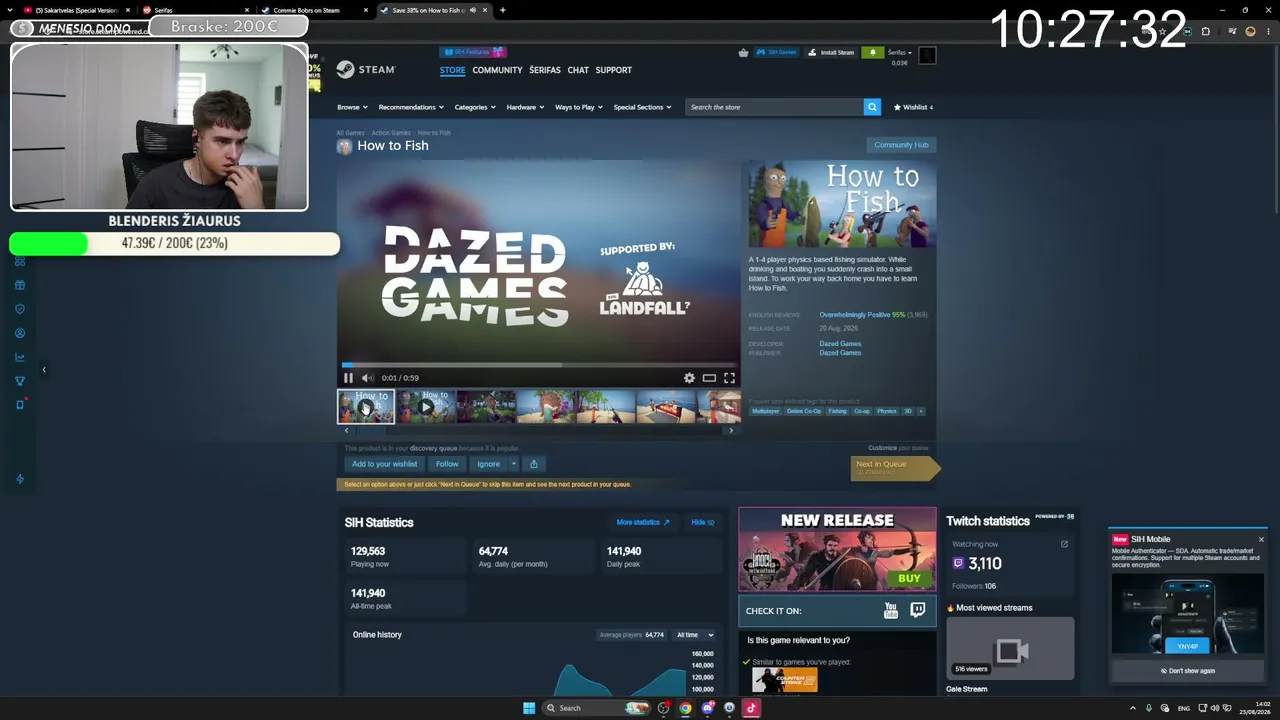
Task: Click the Install Steam button
Action: 832,52
